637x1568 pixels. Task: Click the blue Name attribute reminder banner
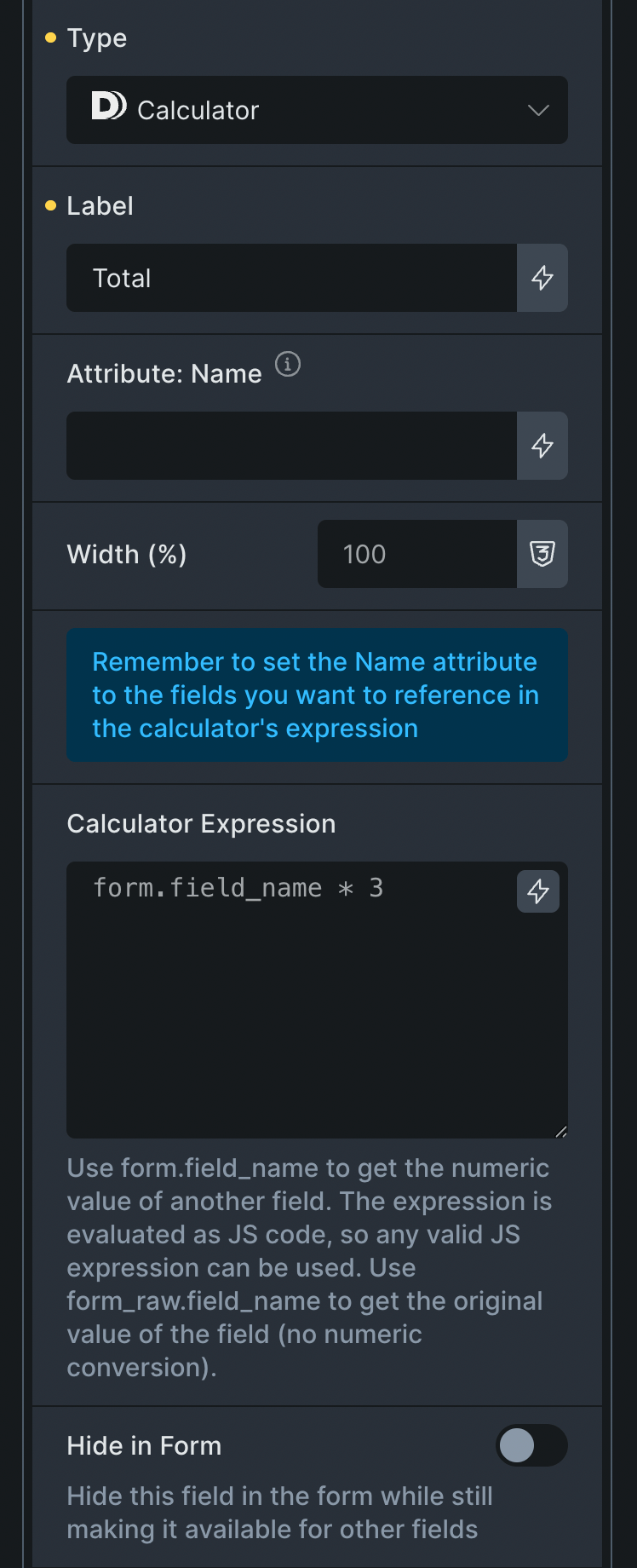point(317,695)
